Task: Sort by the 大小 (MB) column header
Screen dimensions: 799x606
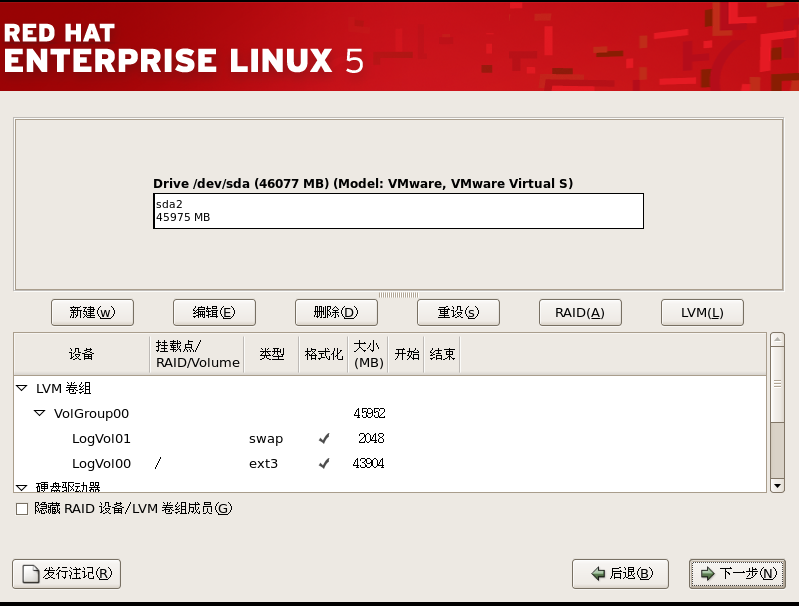Action: coord(368,354)
